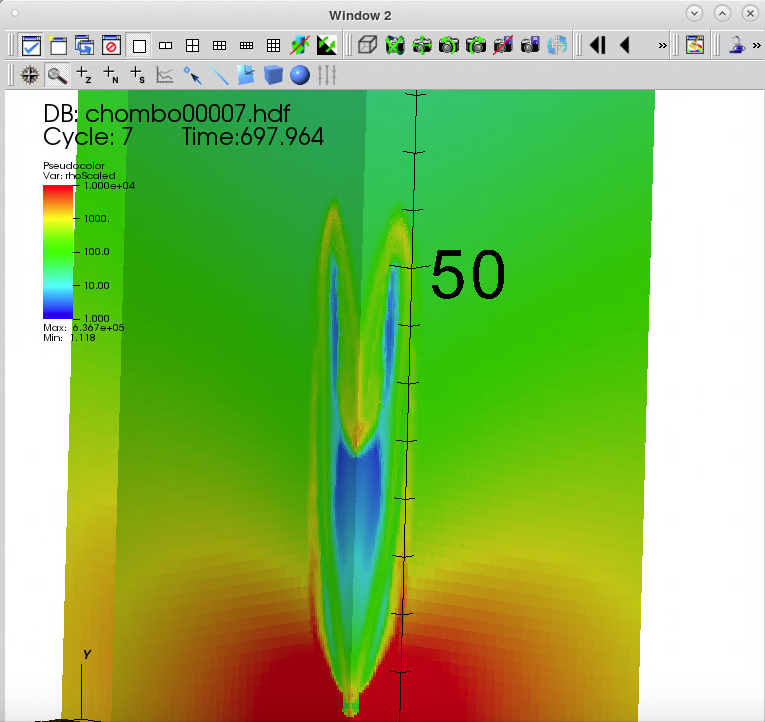Viewport: 765px width, 722px height.
Task: Turn on the box tool
Action: pos(273,75)
